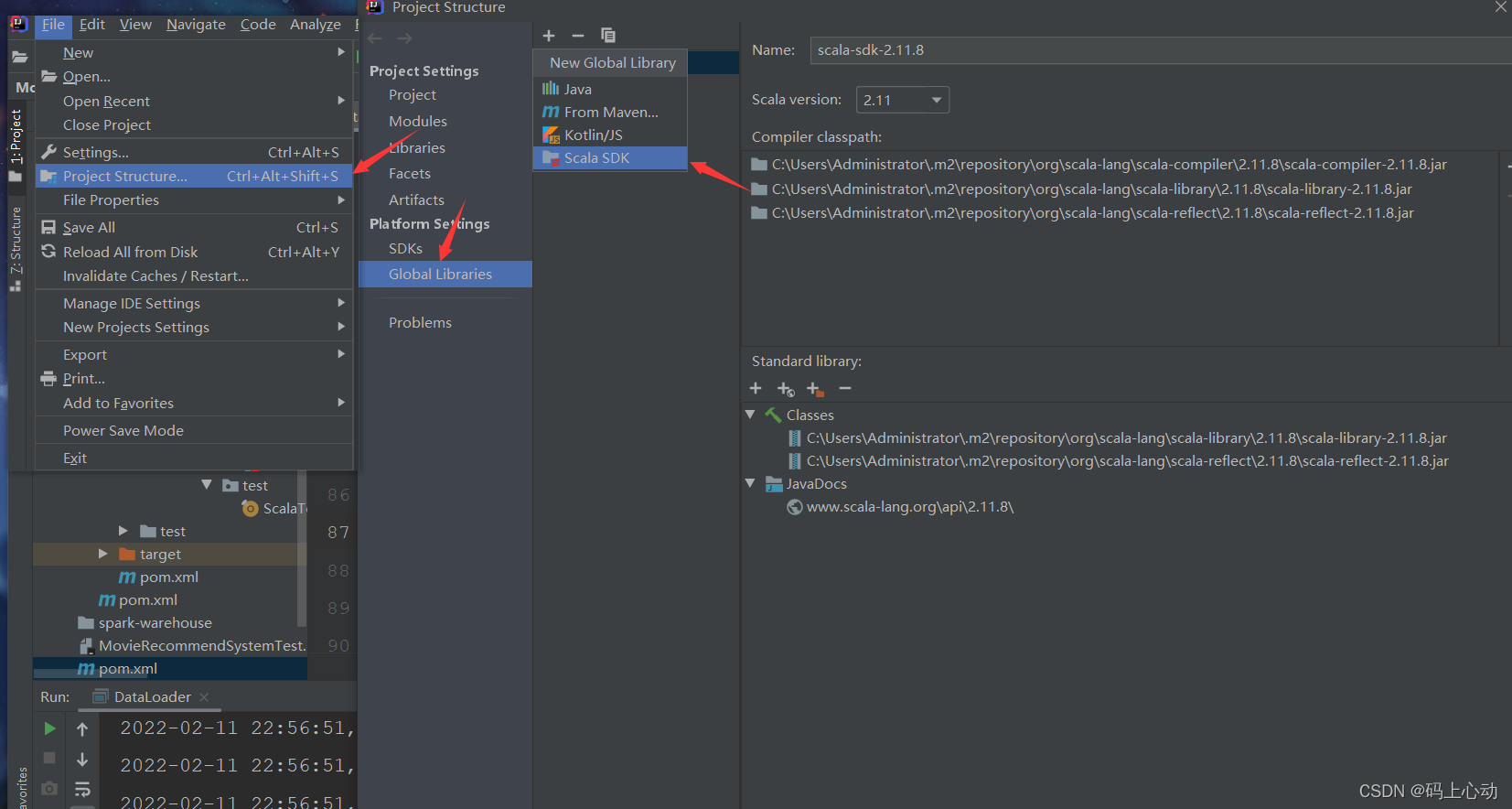Expand New Projects Settings submenu

[194, 327]
